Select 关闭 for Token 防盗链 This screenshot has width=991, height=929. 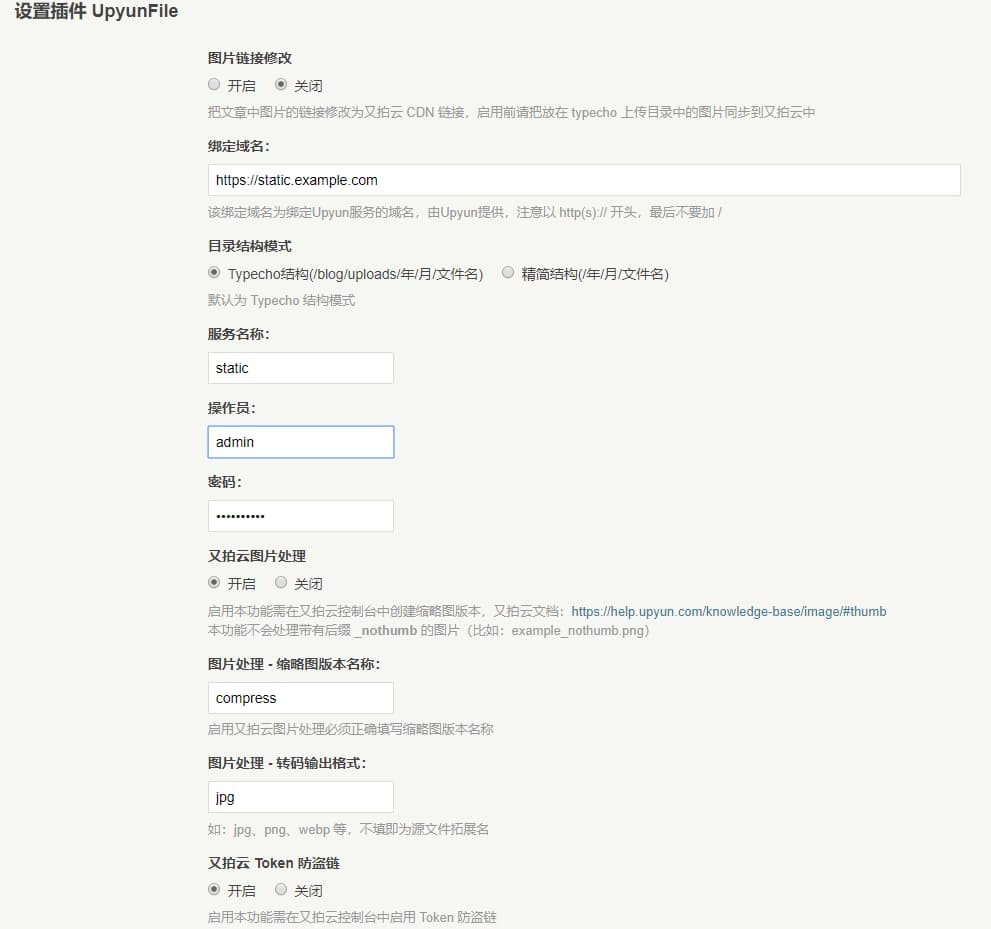click(x=281, y=890)
